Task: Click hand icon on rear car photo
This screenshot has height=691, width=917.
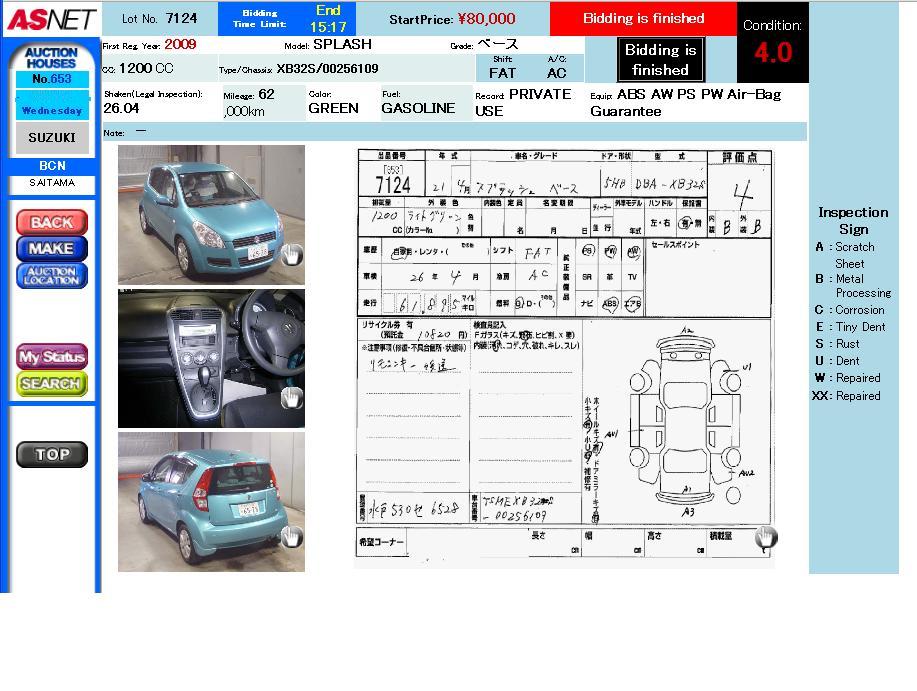Action: (291, 537)
